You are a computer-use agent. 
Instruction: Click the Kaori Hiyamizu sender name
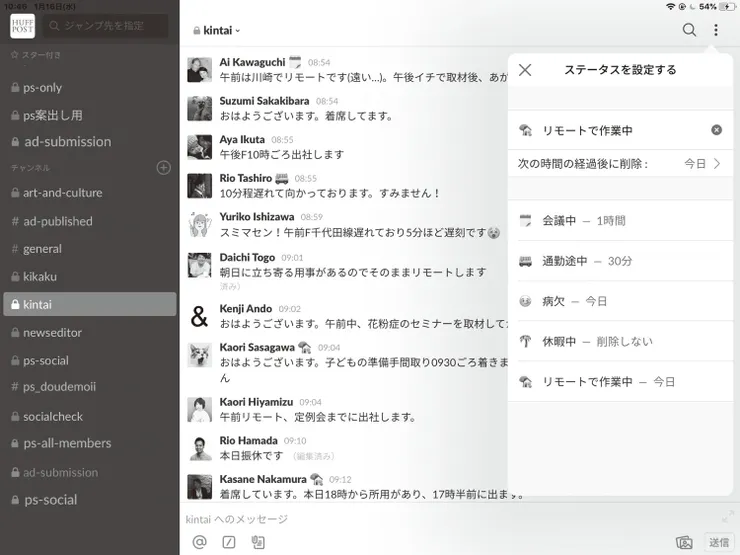click(256, 402)
